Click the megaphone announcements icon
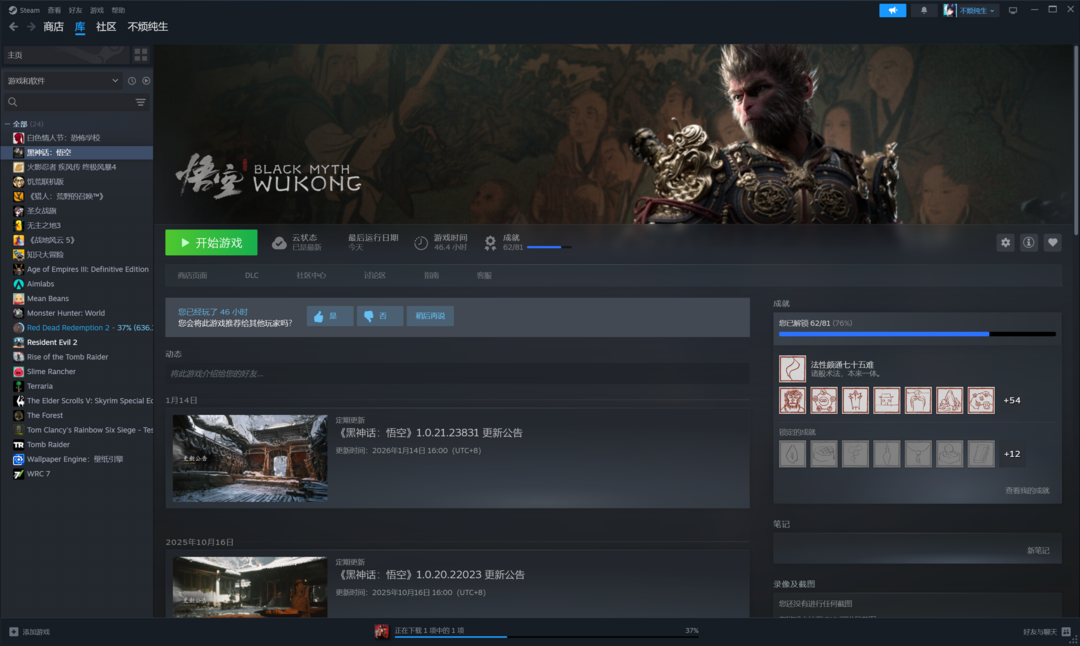Image resolution: width=1080 pixels, height=646 pixels. pyautogui.click(x=892, y=10)
